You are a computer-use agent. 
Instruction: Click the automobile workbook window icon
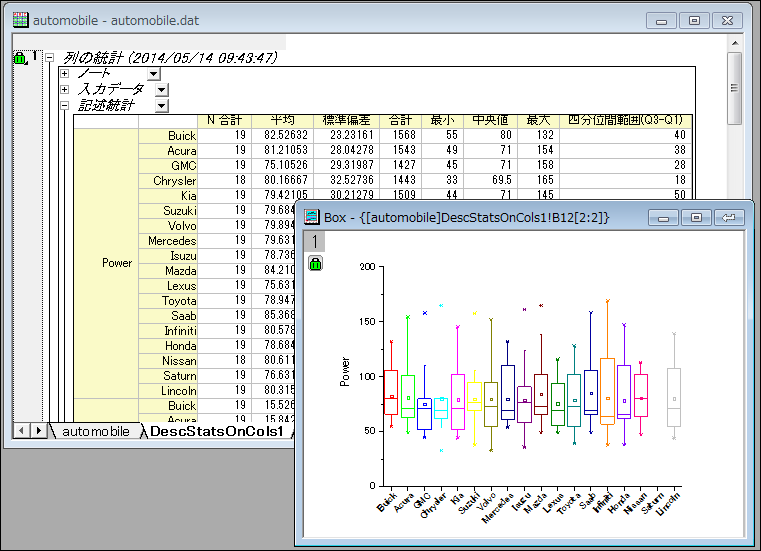pos(20,20)
